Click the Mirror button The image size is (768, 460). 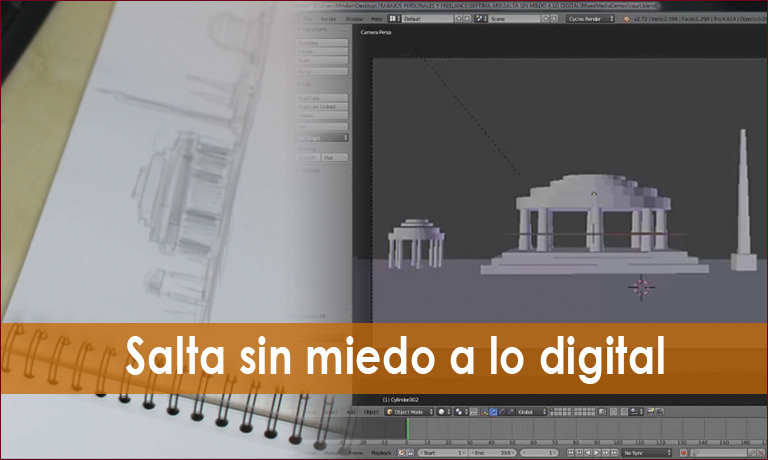point(322,72)
